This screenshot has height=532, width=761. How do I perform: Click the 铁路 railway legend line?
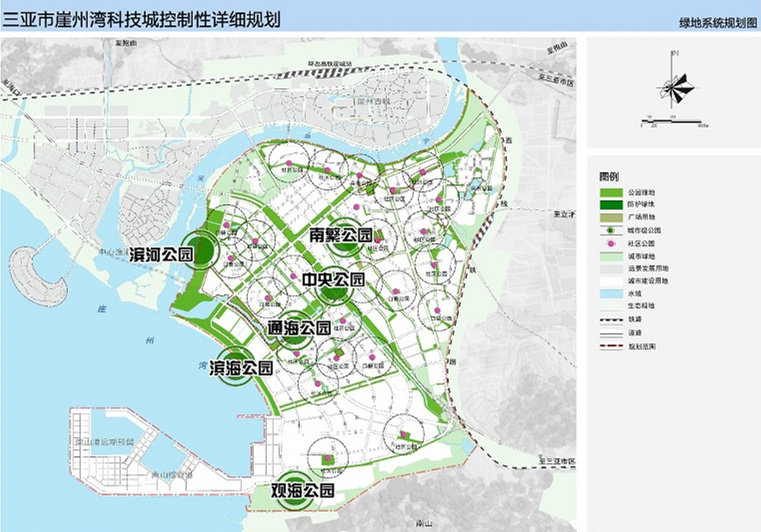(x=611, y=321)
